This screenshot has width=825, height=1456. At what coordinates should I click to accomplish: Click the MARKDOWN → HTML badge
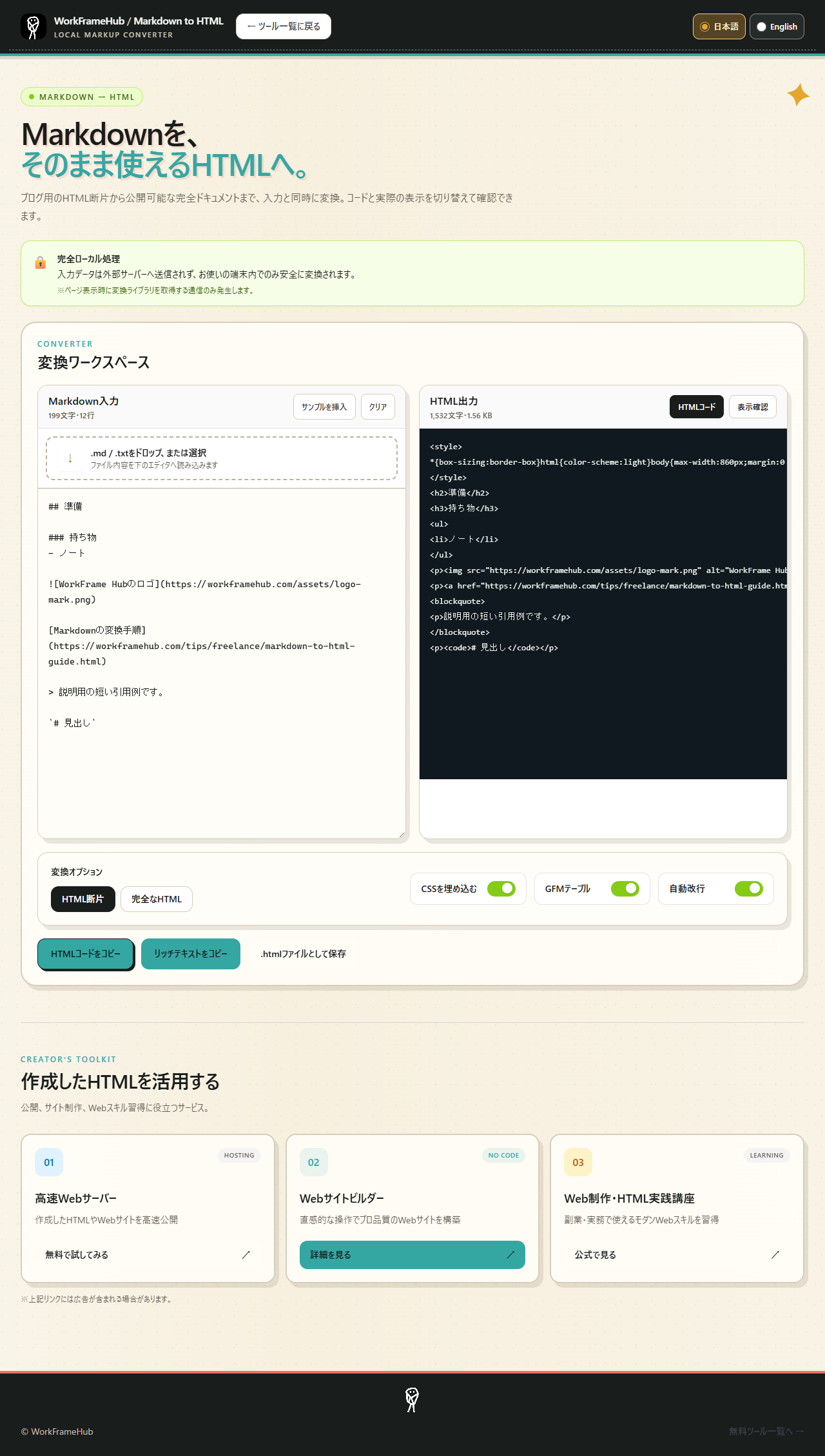tap(82, 97)
